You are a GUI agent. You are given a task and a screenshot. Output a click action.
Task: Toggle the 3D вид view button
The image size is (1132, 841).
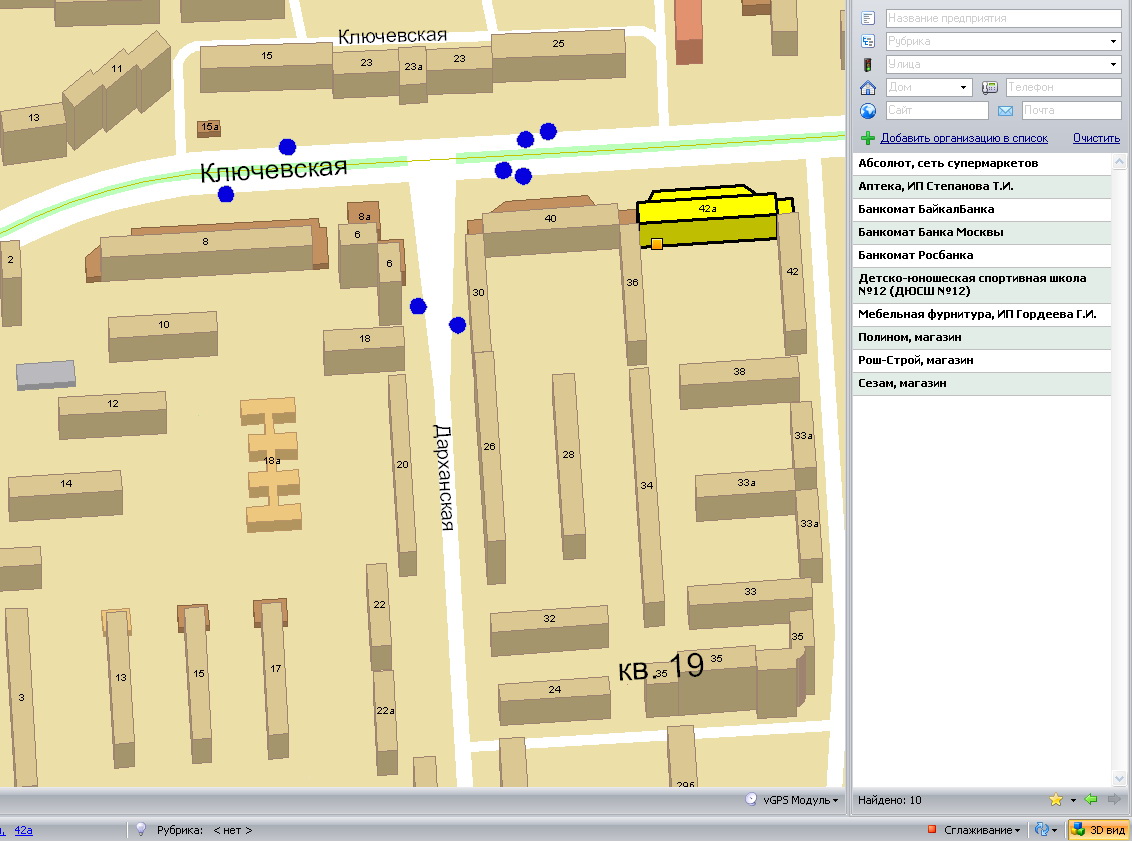pyautogui.click(x=1098, y=830)
